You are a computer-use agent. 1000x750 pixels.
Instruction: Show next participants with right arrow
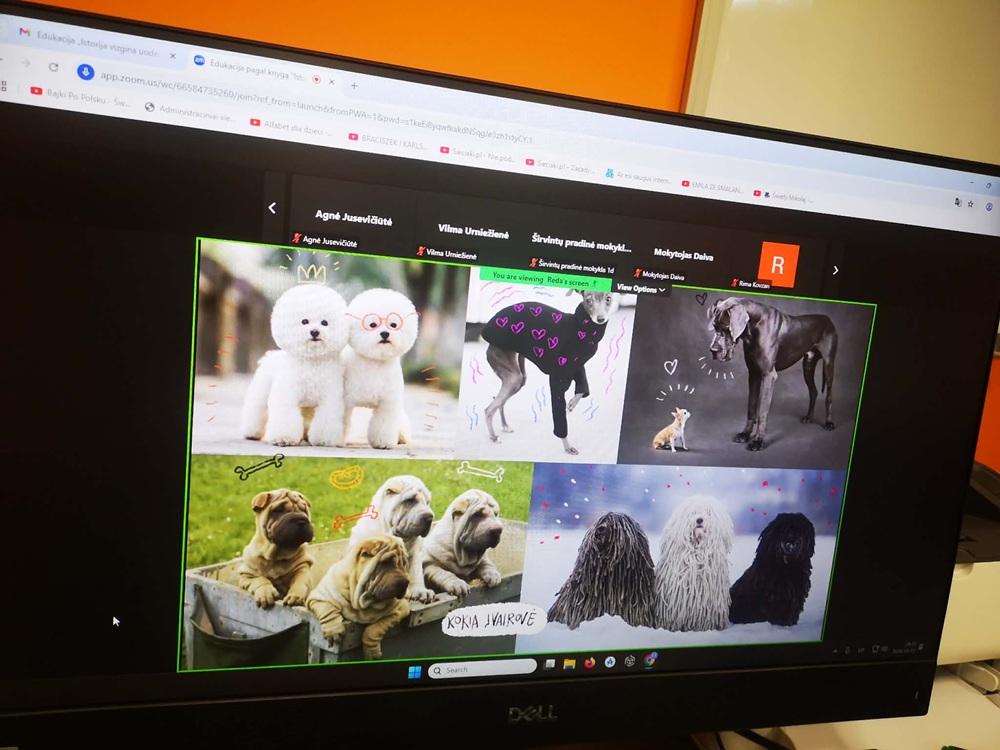pyautogui.click(x=835, y=270)
